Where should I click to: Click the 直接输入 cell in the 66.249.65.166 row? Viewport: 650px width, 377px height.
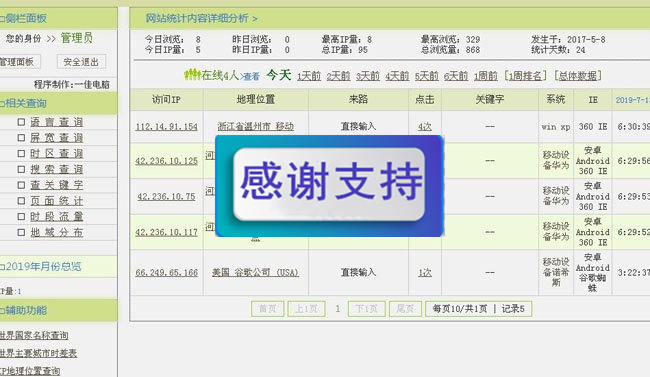pyautogui.click(x=358, y=272)
